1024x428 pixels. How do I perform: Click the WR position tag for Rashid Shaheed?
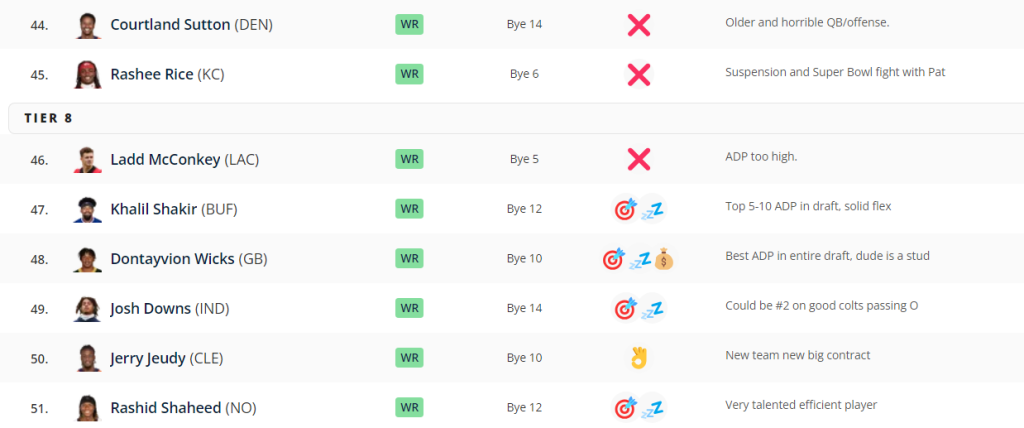click(x=409, y=407)
